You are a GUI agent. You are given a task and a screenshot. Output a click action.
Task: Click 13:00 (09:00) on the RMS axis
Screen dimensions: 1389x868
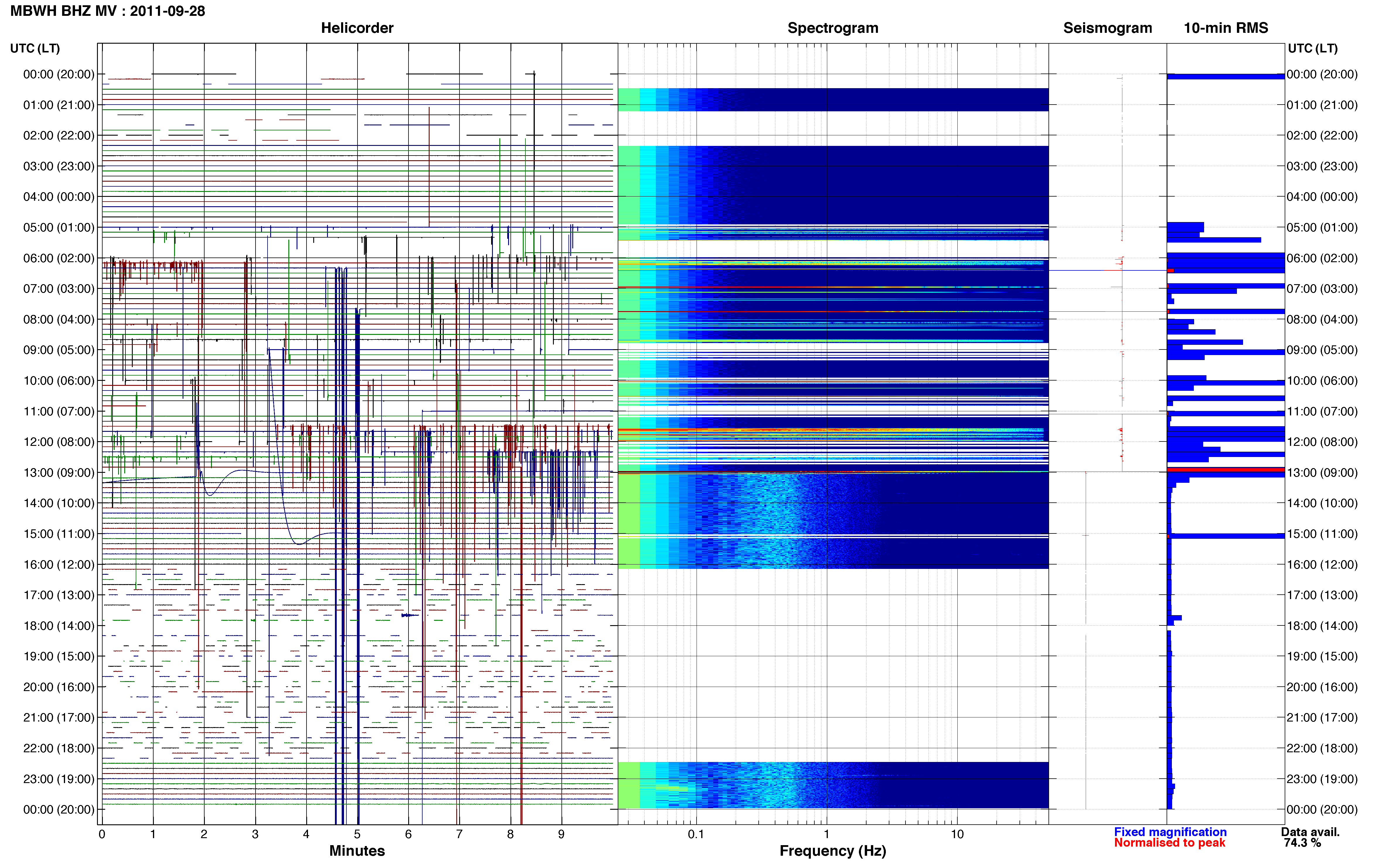tap(1322, 473)
